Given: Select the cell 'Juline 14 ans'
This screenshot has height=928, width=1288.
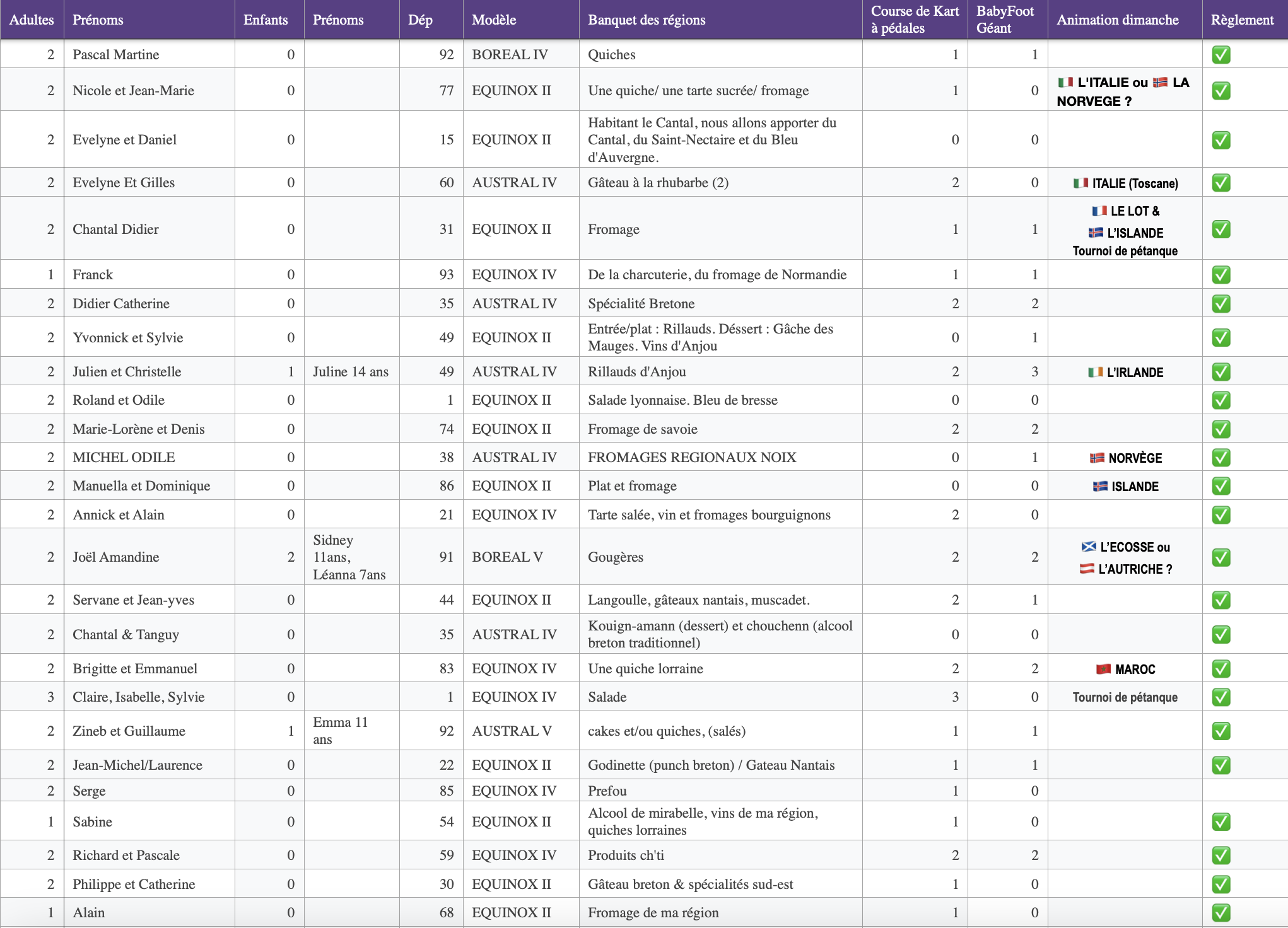Looking at the screenshot, I should [352, 372].
